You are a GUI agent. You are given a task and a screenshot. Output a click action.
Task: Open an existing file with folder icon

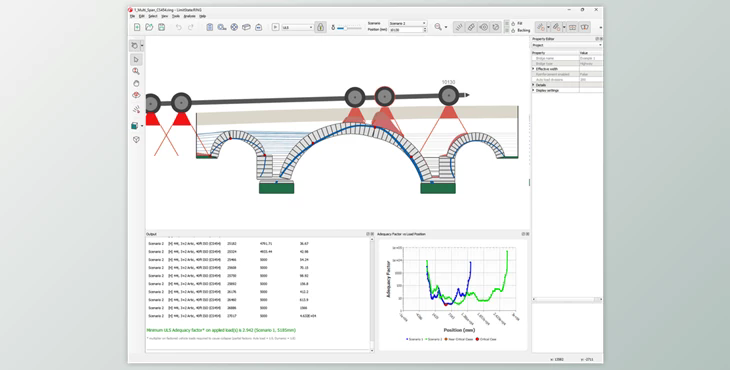(149, 27)
